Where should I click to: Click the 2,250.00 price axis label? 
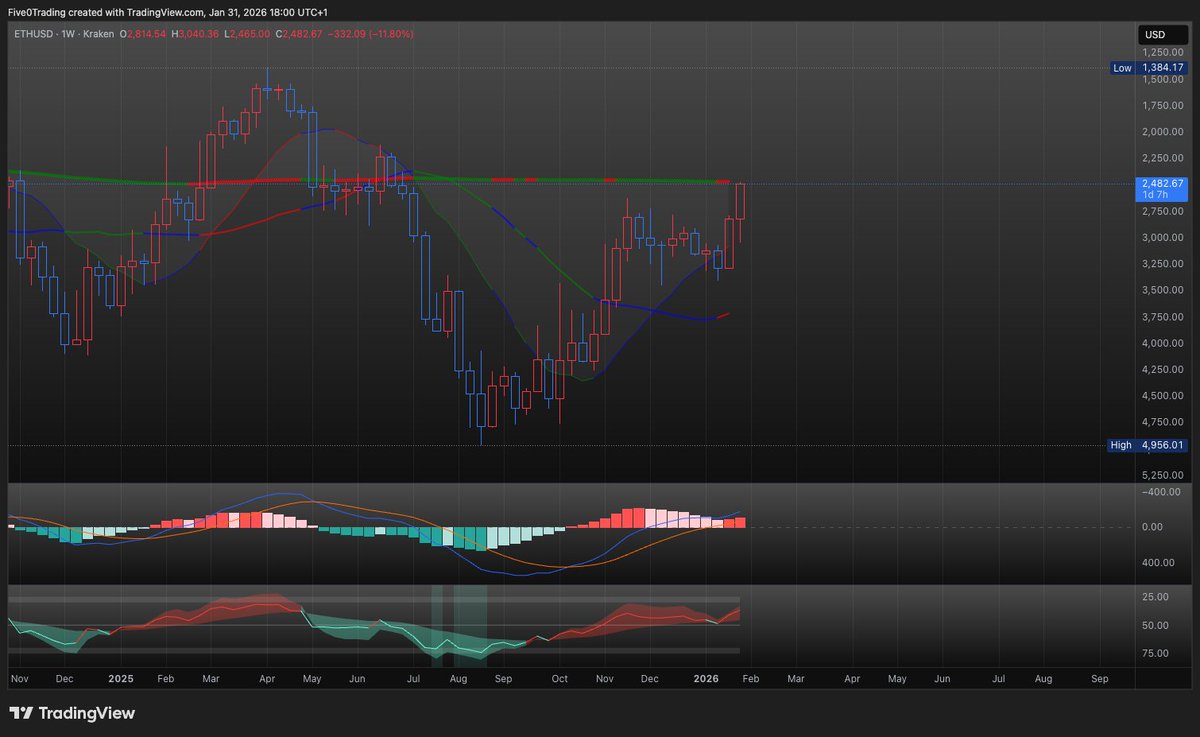click(1163, 158)
